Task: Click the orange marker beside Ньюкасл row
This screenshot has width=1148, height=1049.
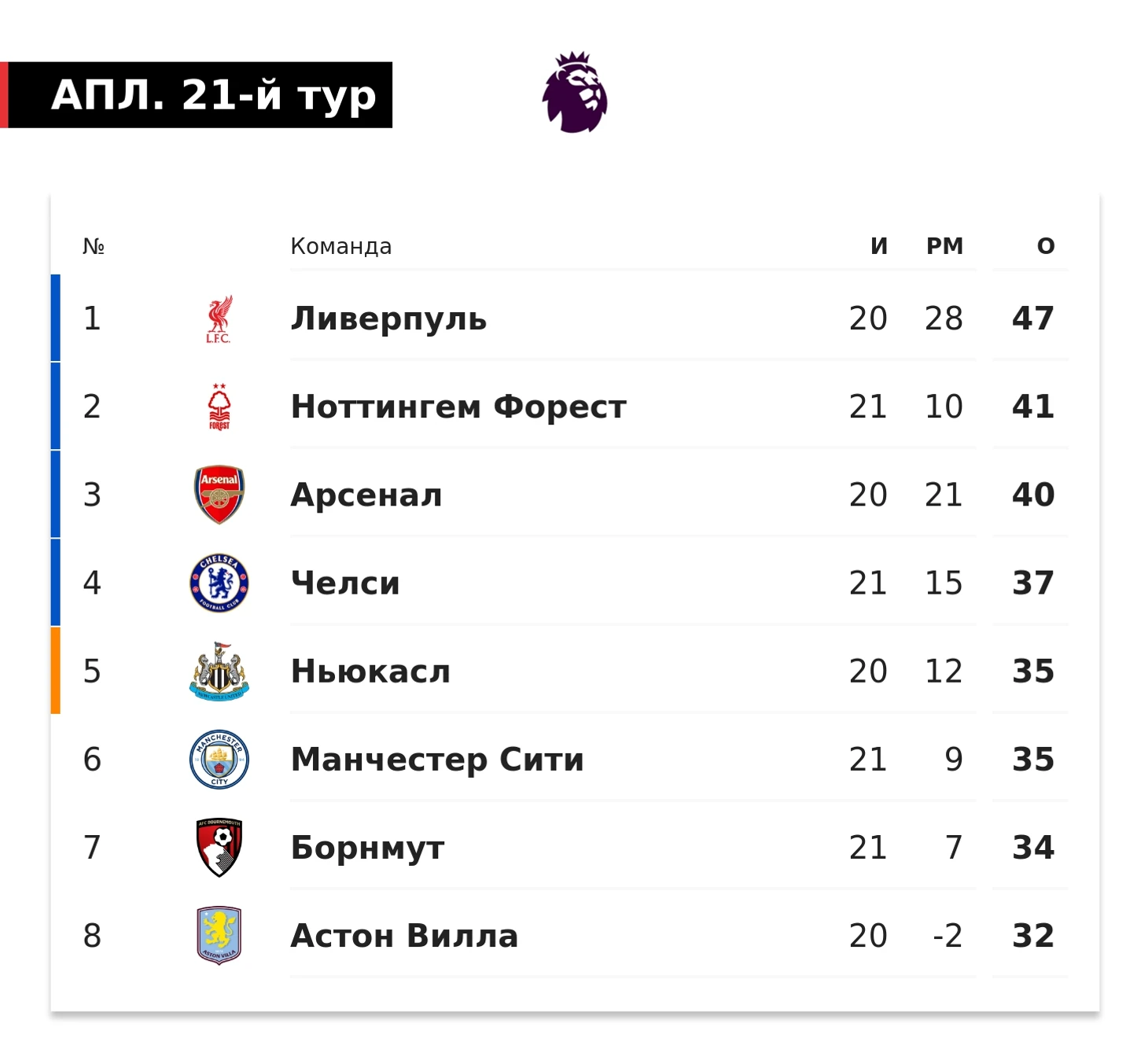Action: (55, 671)
